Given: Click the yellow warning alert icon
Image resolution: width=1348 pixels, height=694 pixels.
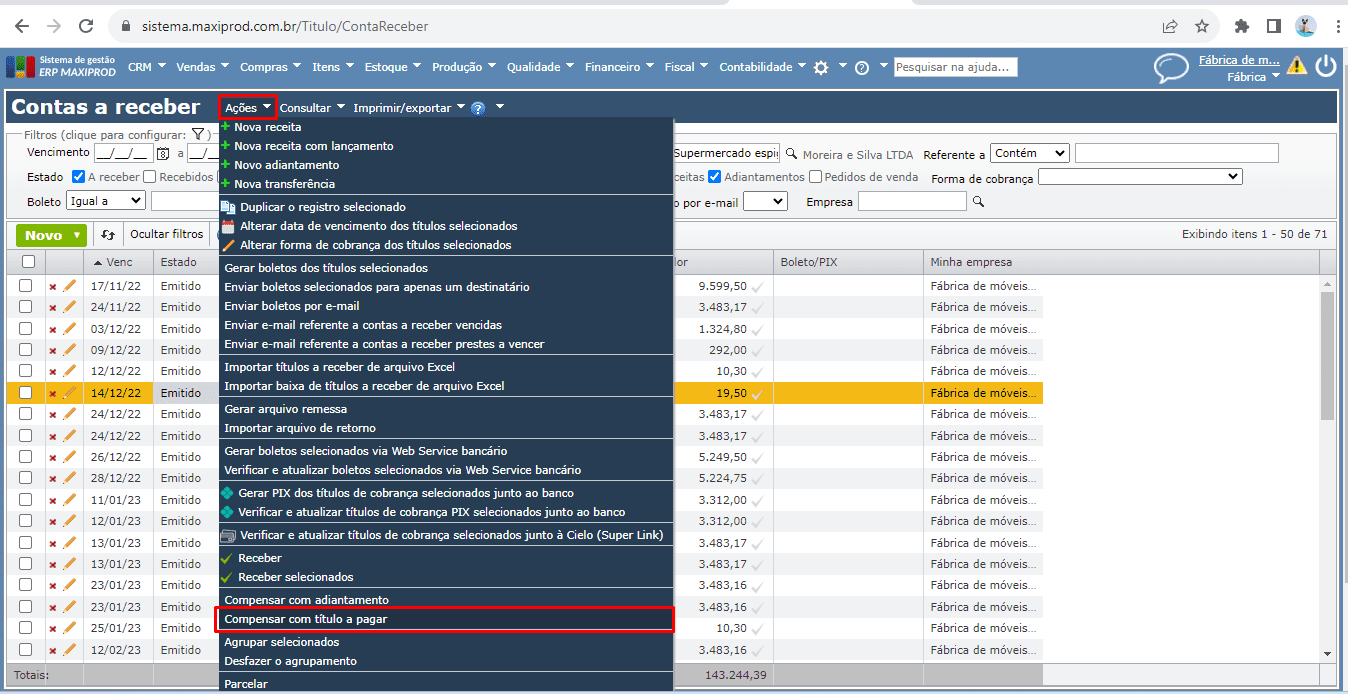Looking at the screenshot, I should point(1297,66).
